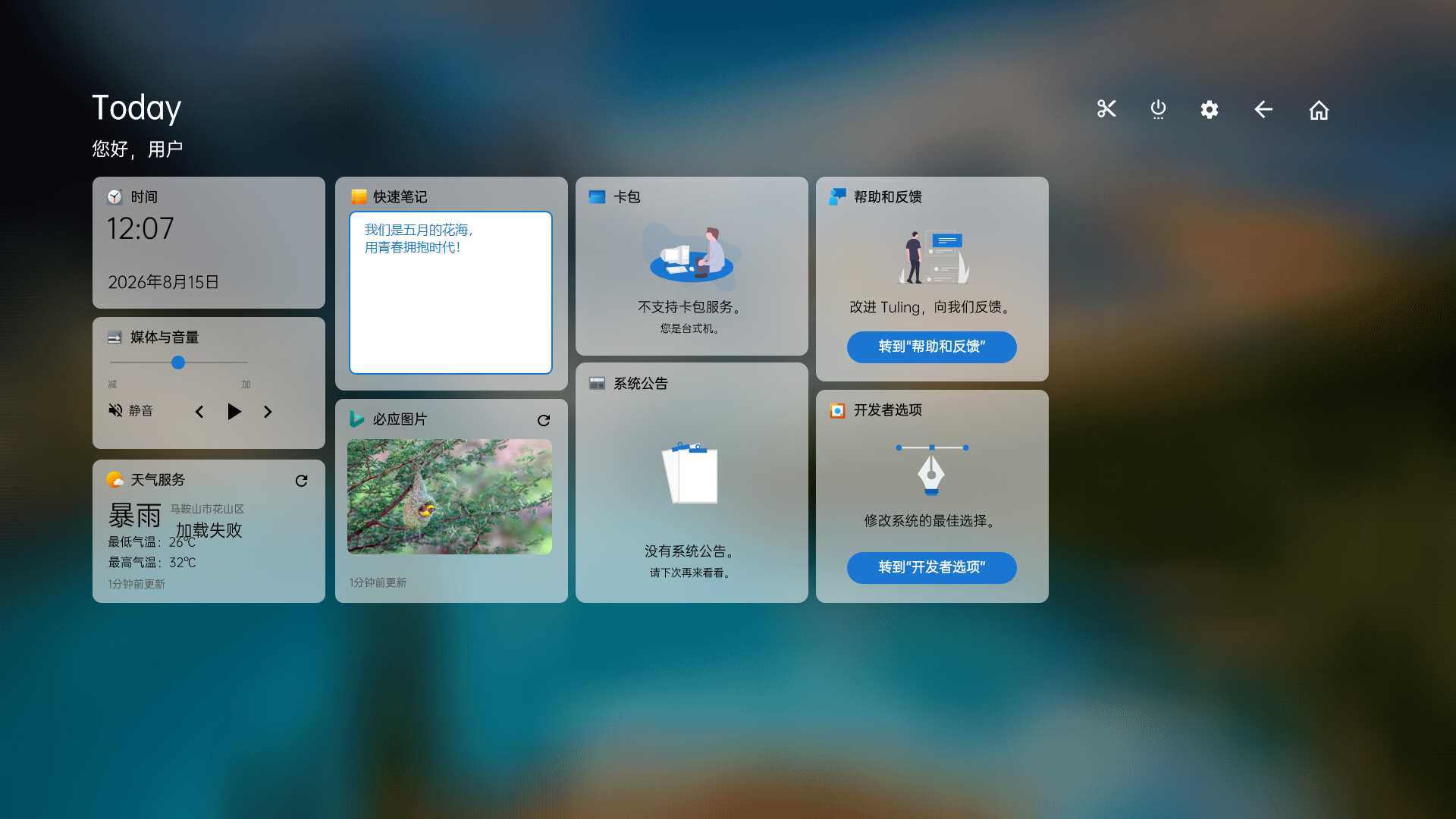Click the 暴雨 weather condition text
Viewport: 1456px width, 819px height.
(x=135, y=516)
